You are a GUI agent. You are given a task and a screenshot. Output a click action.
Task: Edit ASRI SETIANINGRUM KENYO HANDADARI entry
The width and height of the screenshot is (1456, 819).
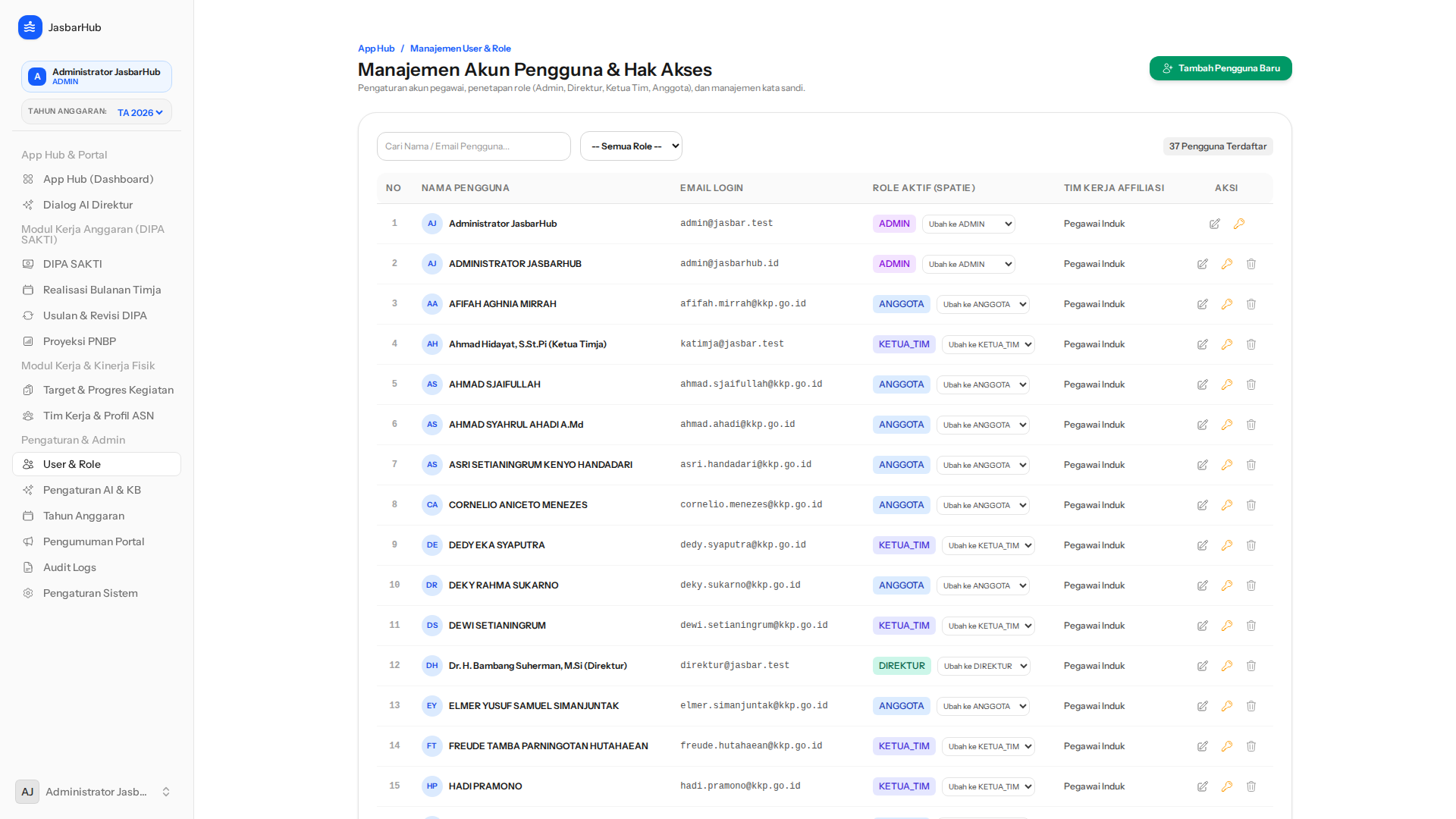[x=1202, y=465]
